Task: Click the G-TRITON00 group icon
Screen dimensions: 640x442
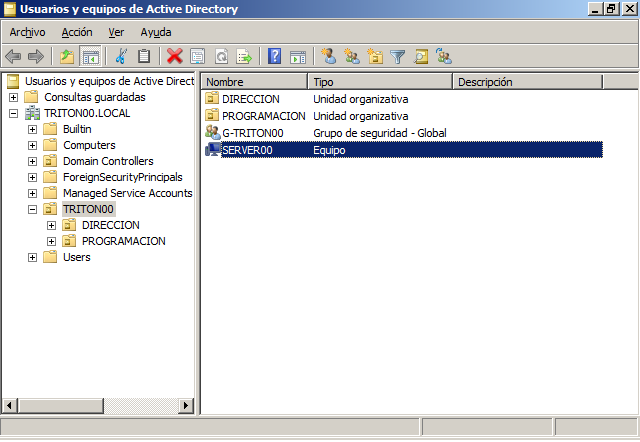Action: (x=212, y=133)
